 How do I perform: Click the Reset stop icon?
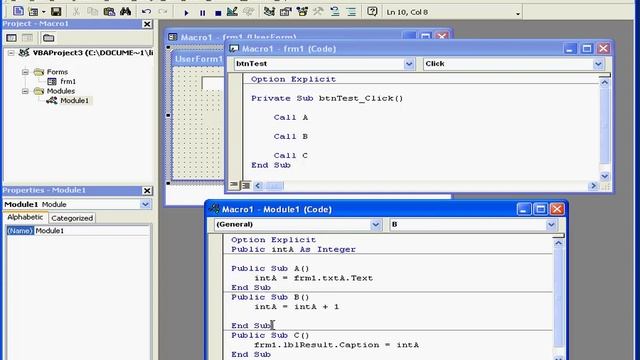pos(218,13)
